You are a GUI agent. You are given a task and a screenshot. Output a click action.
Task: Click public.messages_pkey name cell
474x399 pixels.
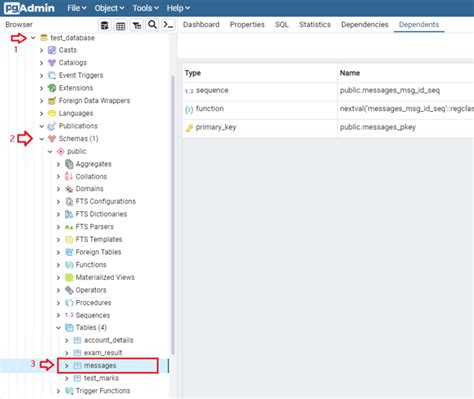click(406, 128)
